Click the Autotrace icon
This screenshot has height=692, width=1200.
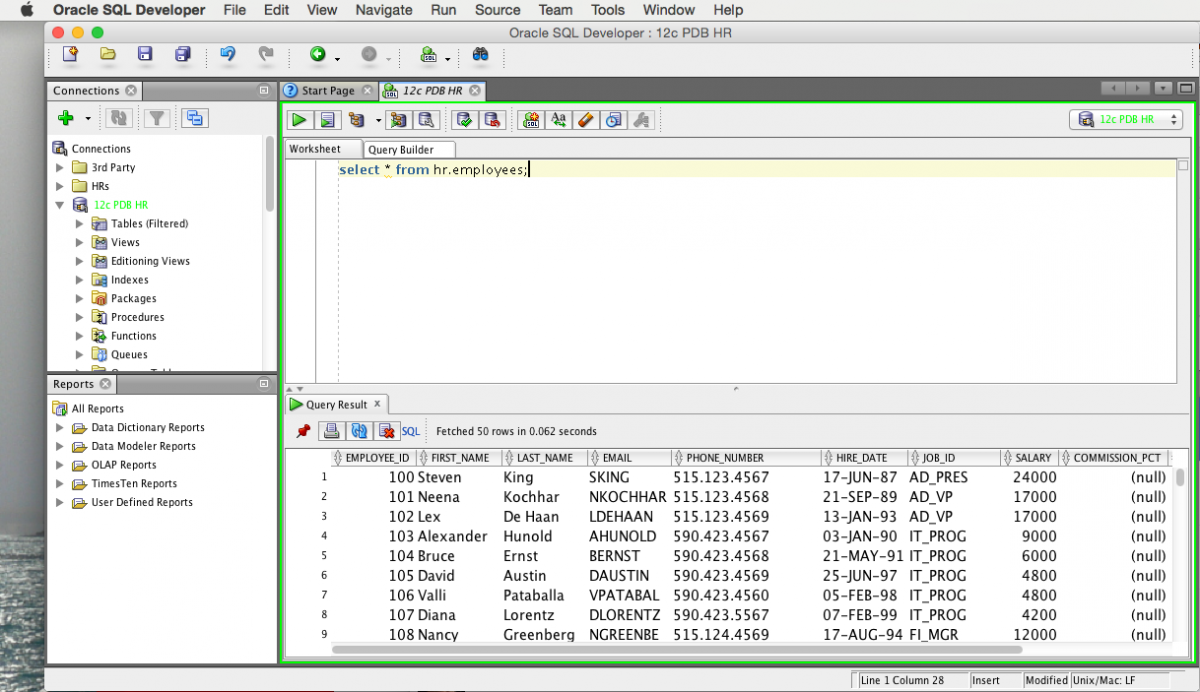tap(399, 120)
